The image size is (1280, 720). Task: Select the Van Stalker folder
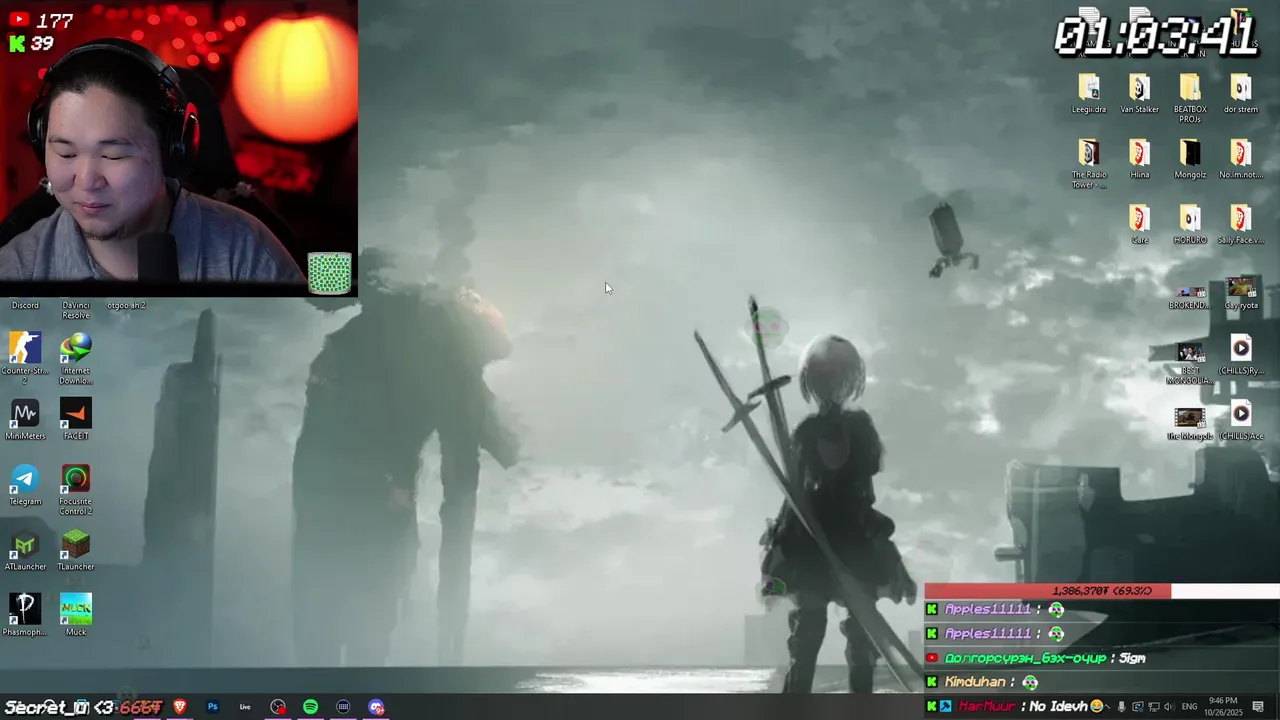pos(1139,94)
